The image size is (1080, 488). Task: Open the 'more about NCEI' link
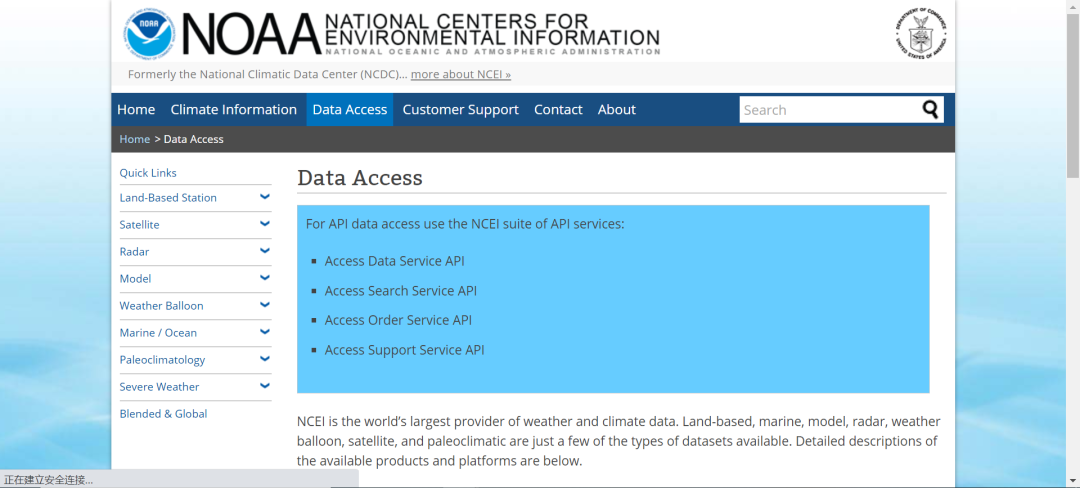(461, 74)
